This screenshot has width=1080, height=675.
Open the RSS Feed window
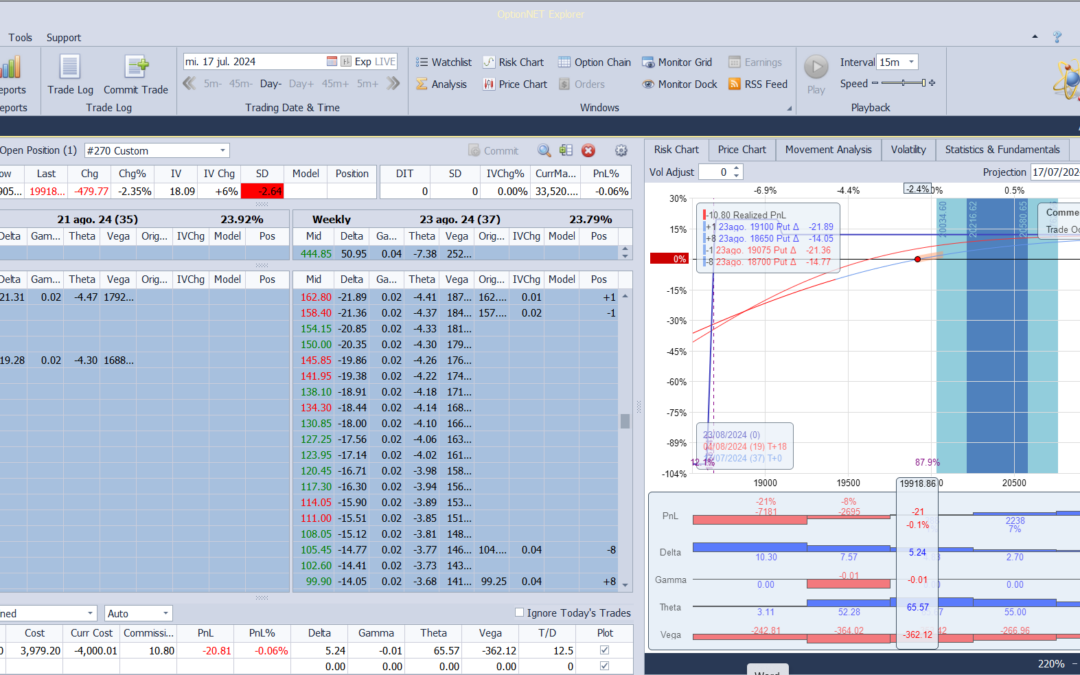757,84
